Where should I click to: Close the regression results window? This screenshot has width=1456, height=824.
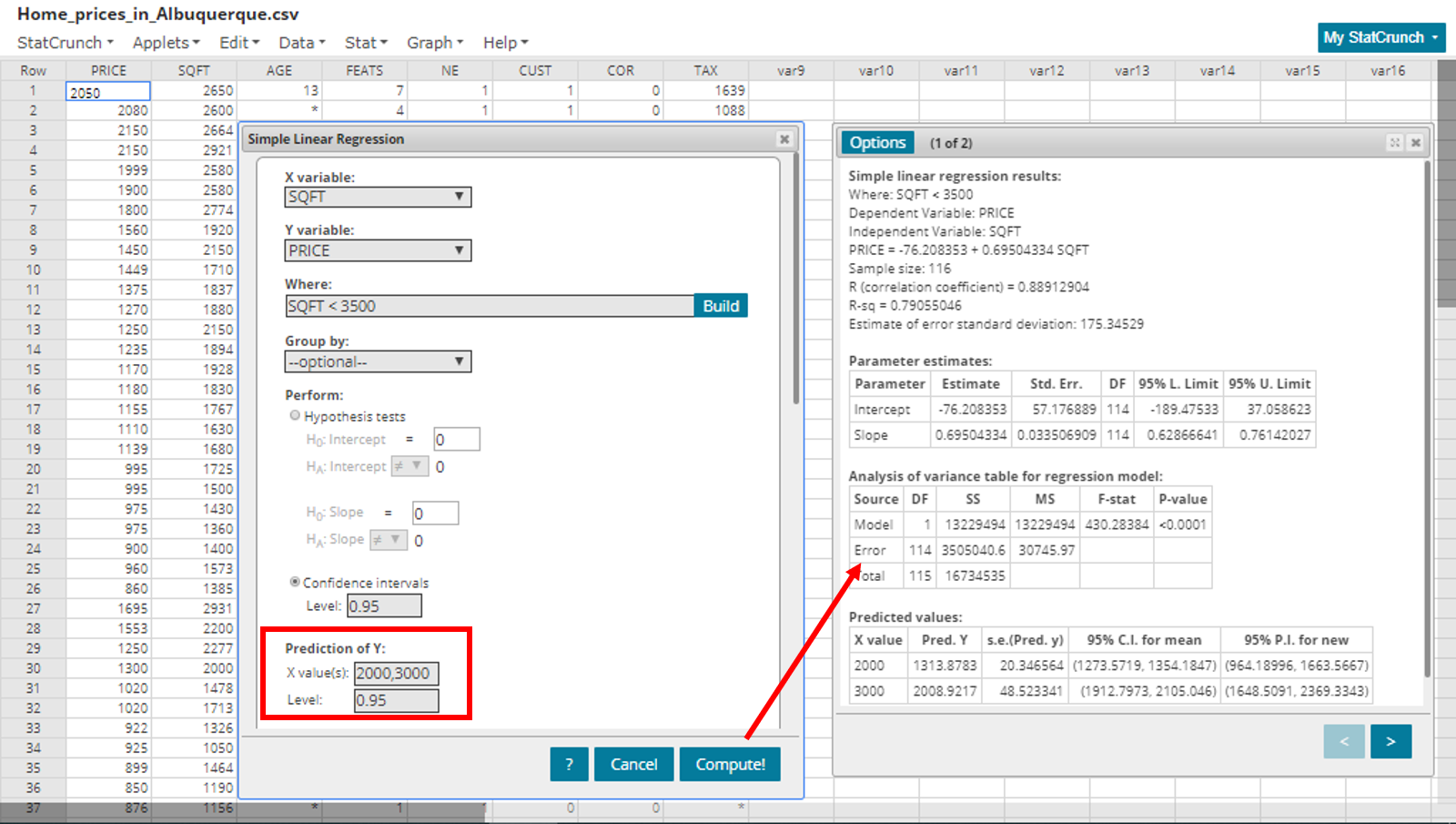click(x=1415, y=143)
